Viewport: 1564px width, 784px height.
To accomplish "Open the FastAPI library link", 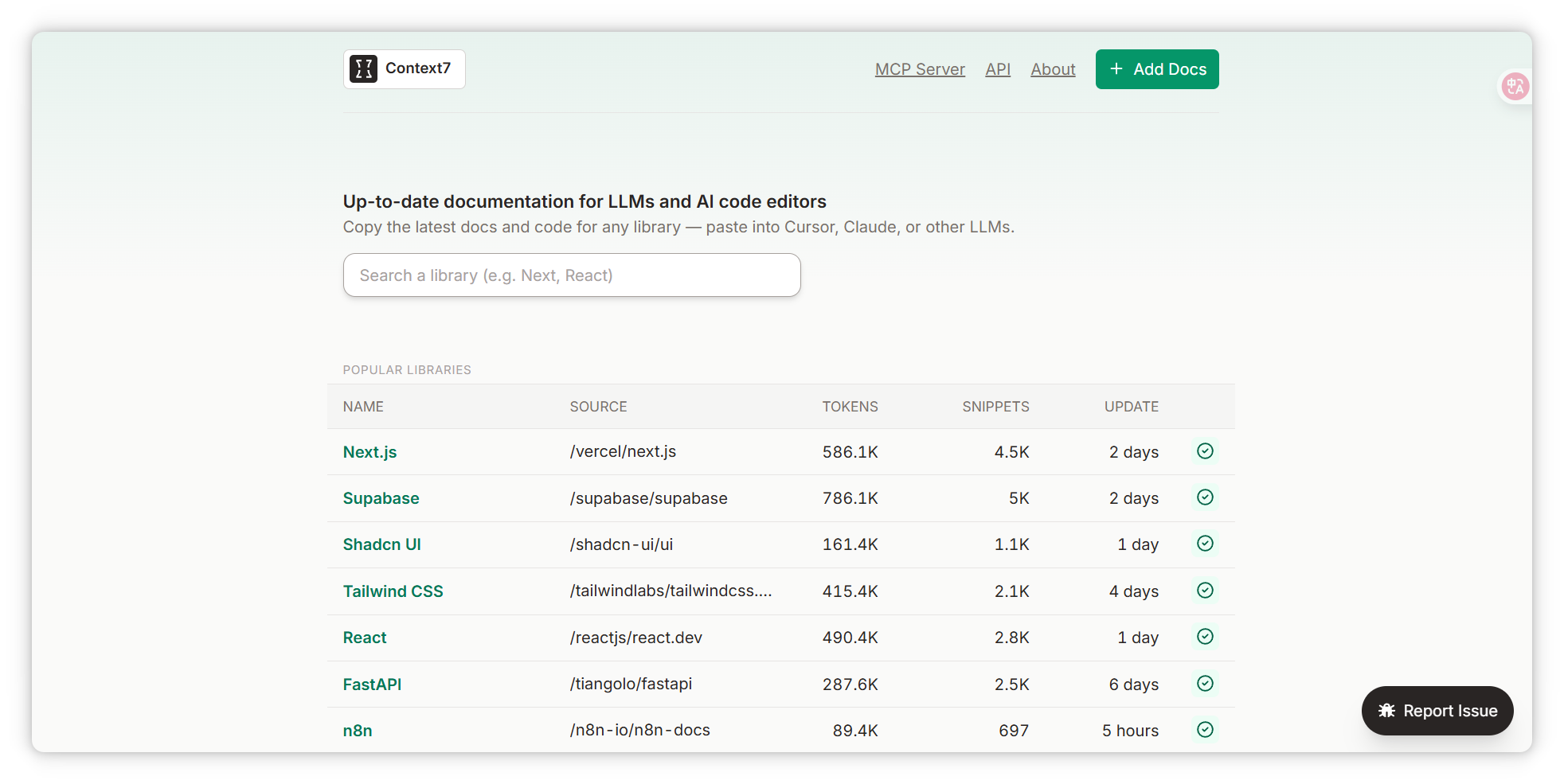I will pyautogui.click(x=372, y=685).
